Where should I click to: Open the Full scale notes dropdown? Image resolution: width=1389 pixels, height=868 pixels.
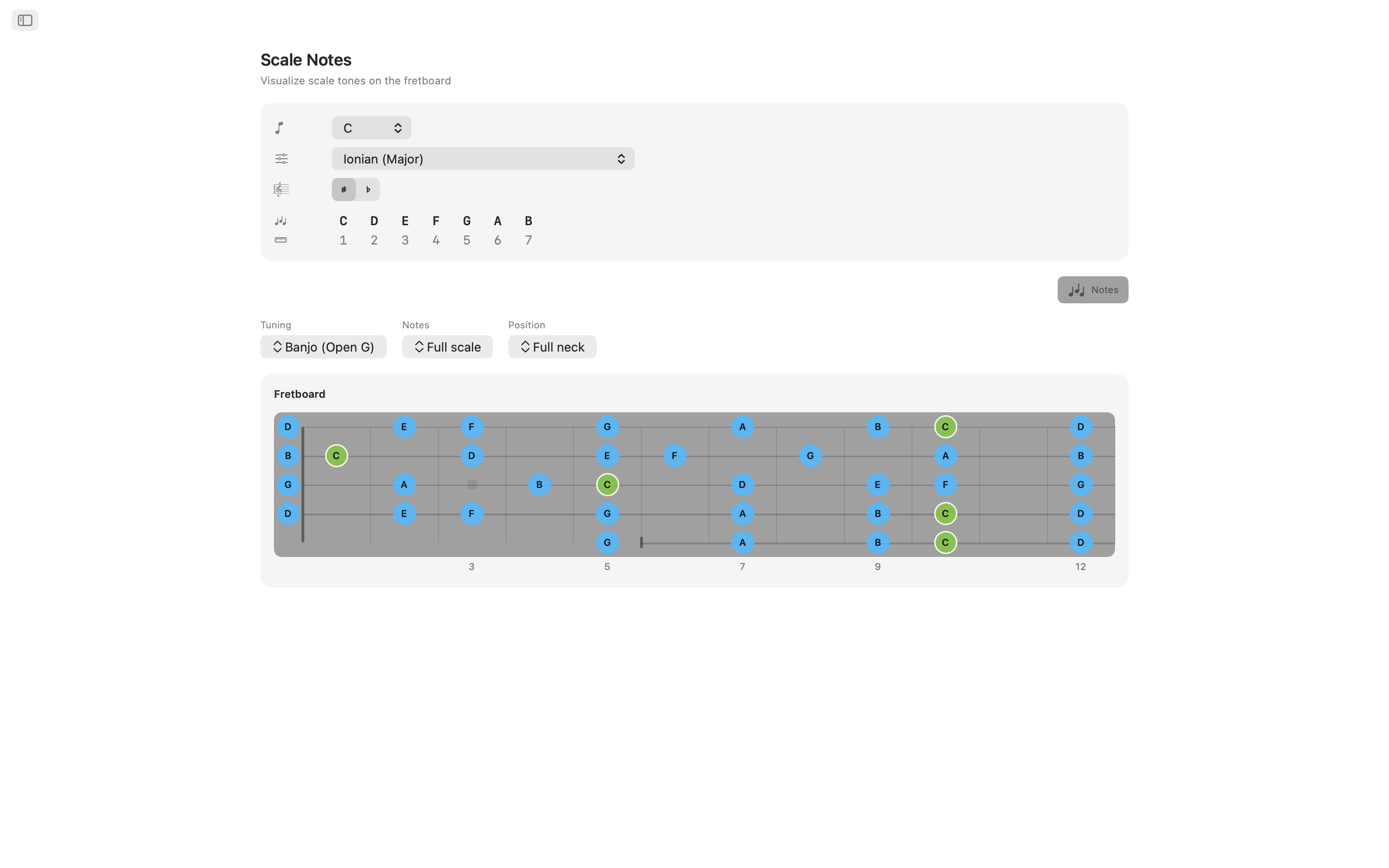(x=447, y=347)
